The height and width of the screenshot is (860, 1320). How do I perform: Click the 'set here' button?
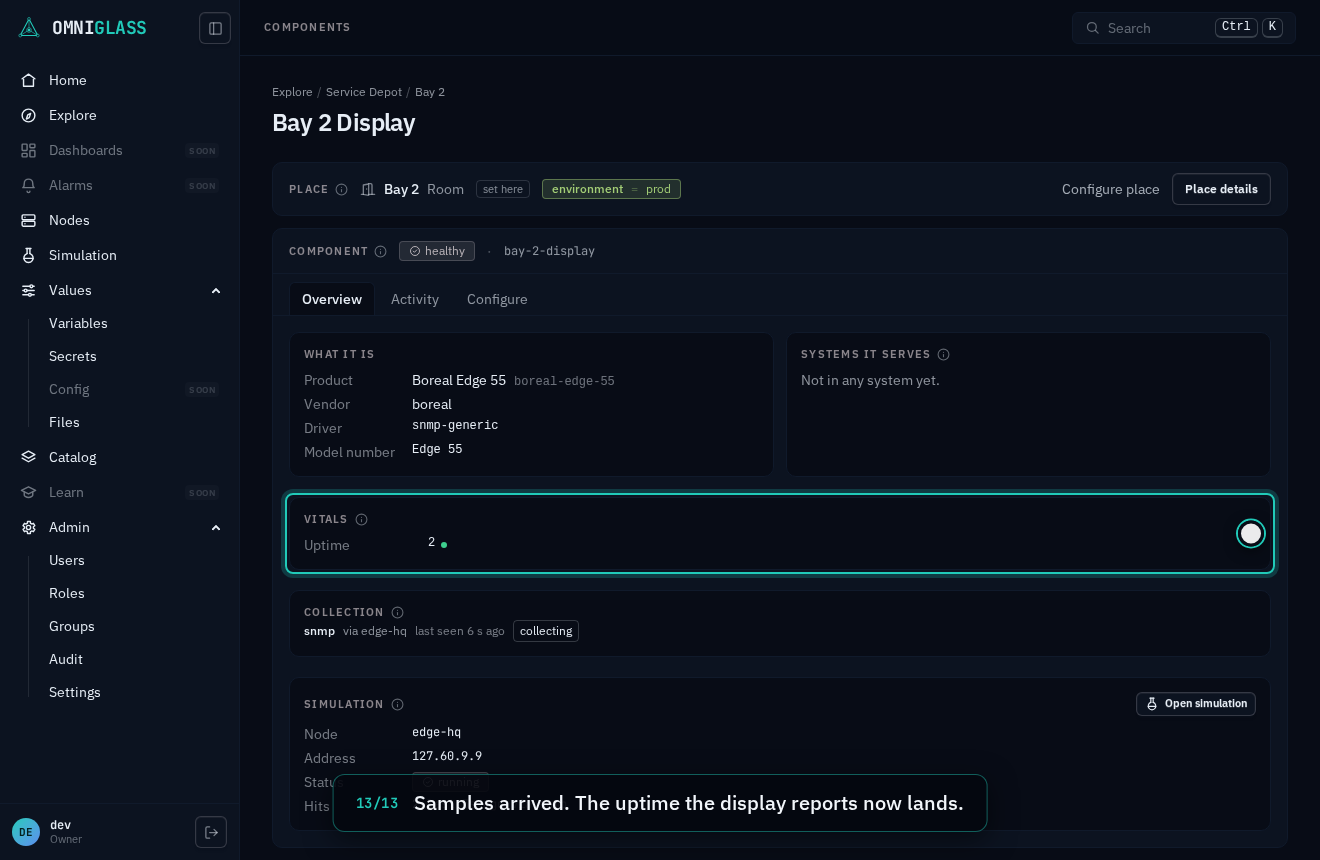click(x=503, y=189)
